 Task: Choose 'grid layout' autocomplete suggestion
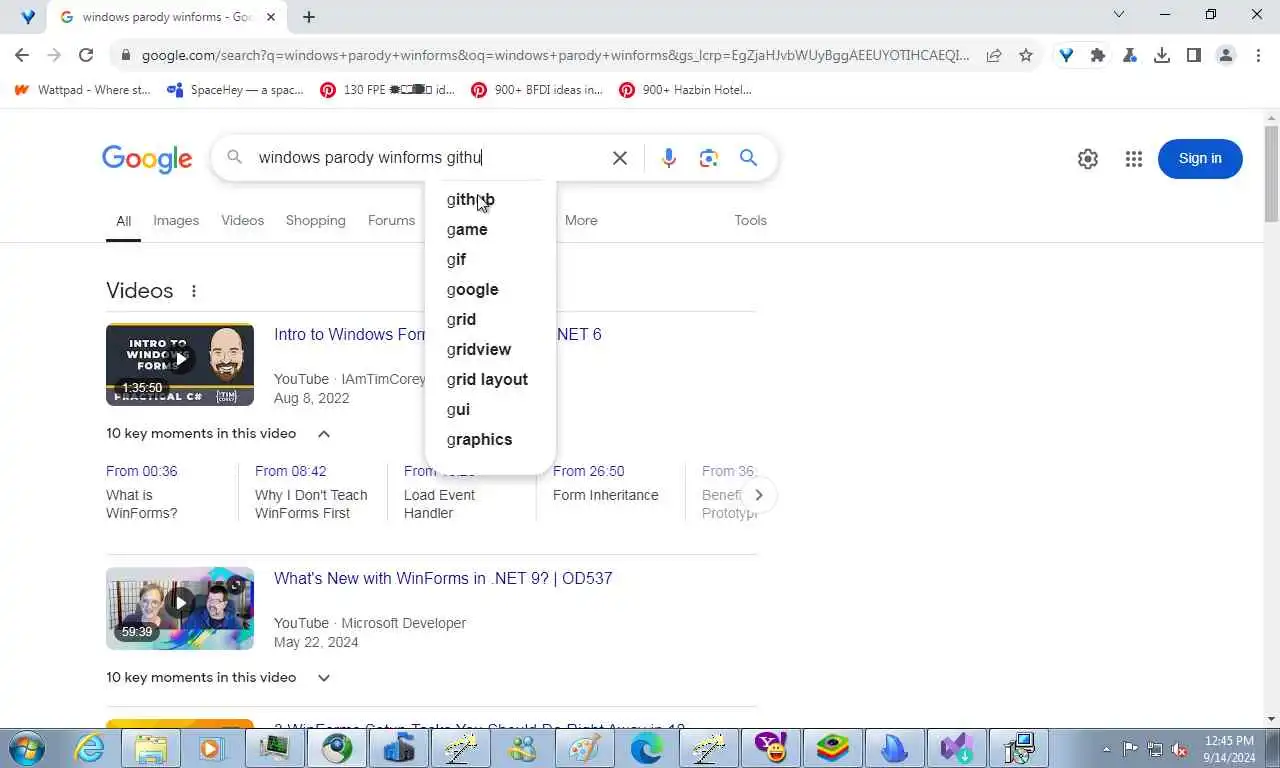coord(490,379)
